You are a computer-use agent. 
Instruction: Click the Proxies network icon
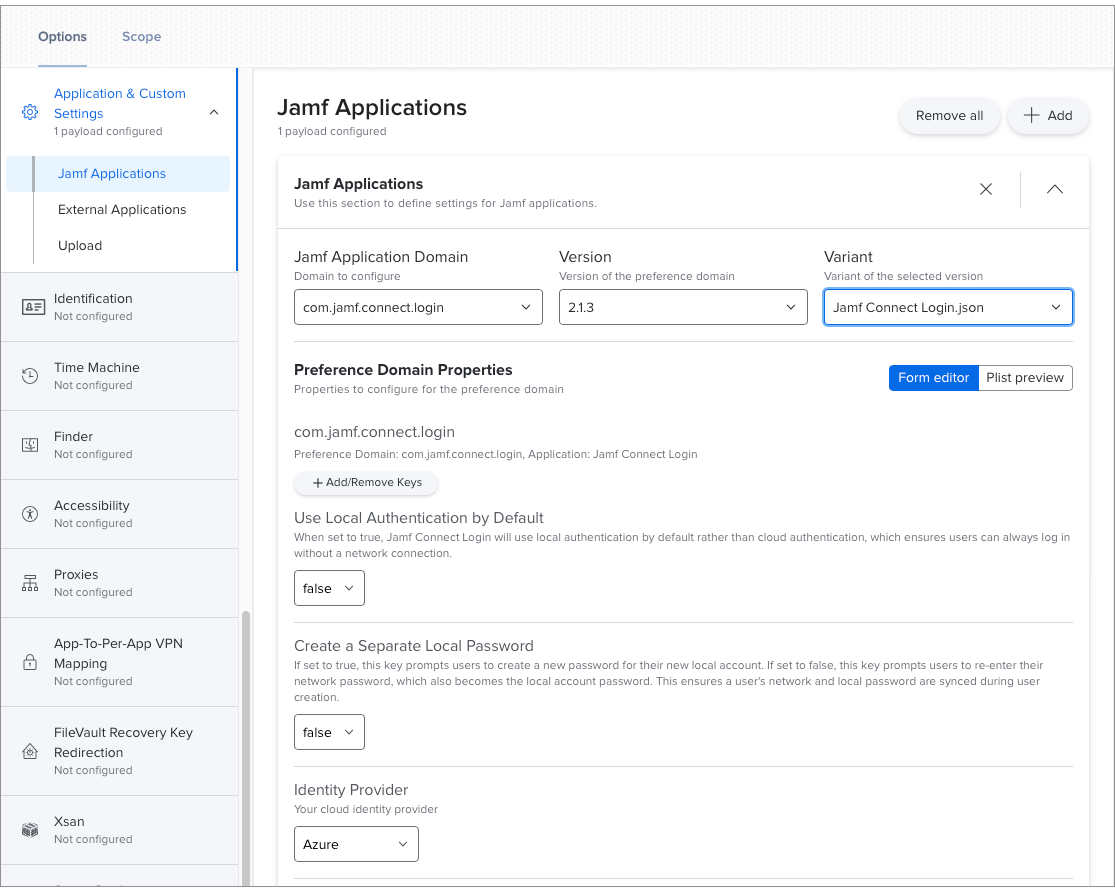[31, 583]
